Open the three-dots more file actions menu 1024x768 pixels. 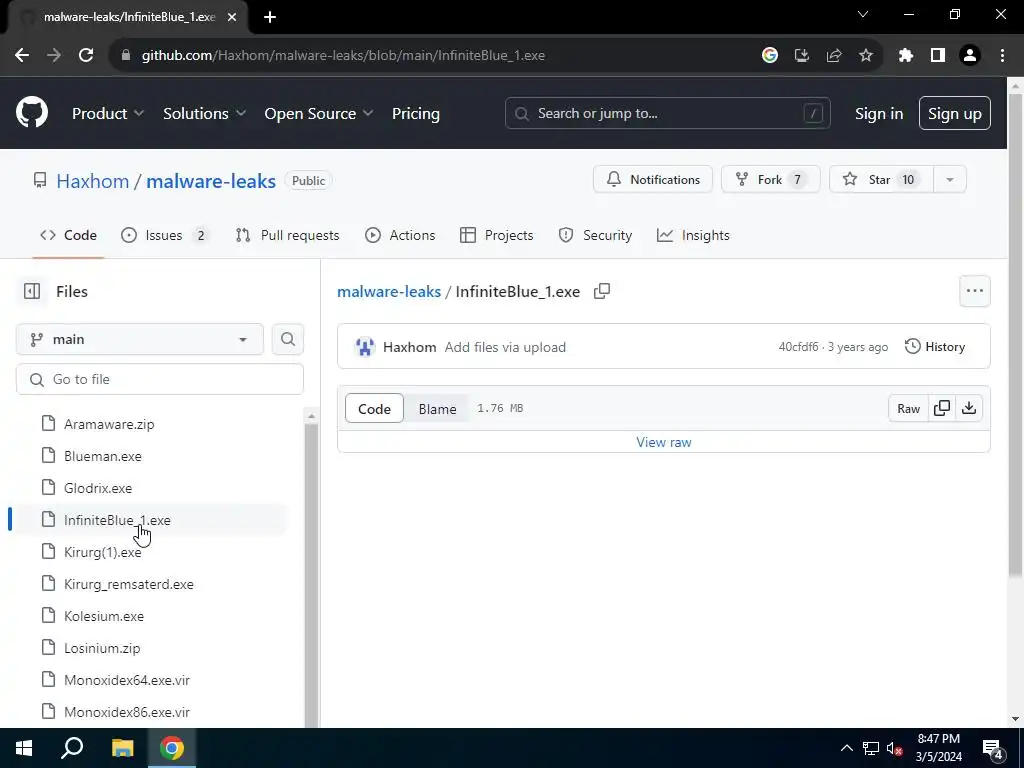pyautogui.click(x=974, y=291)
